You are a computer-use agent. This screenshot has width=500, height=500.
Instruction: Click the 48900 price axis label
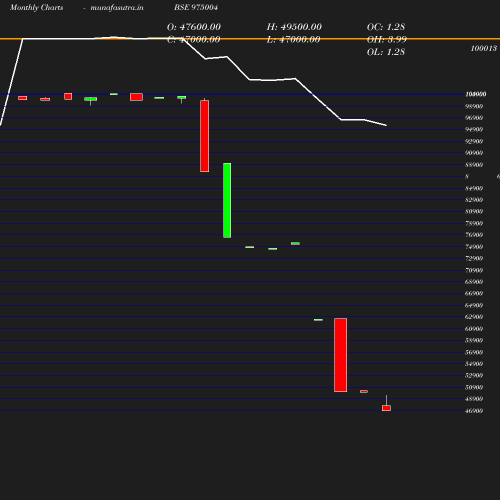474,399
